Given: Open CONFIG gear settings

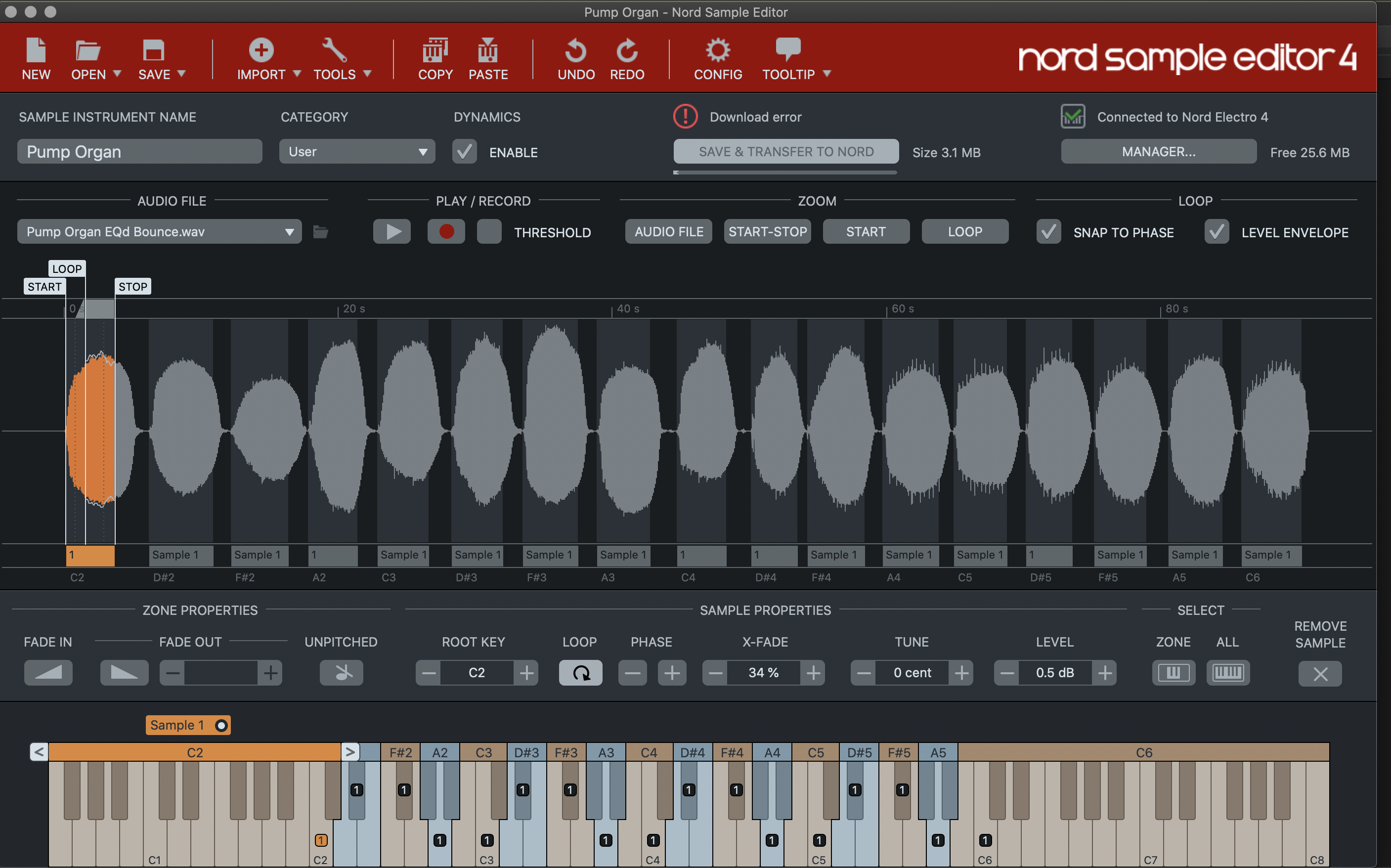Looking at the screenshot, I should point(718,50).
